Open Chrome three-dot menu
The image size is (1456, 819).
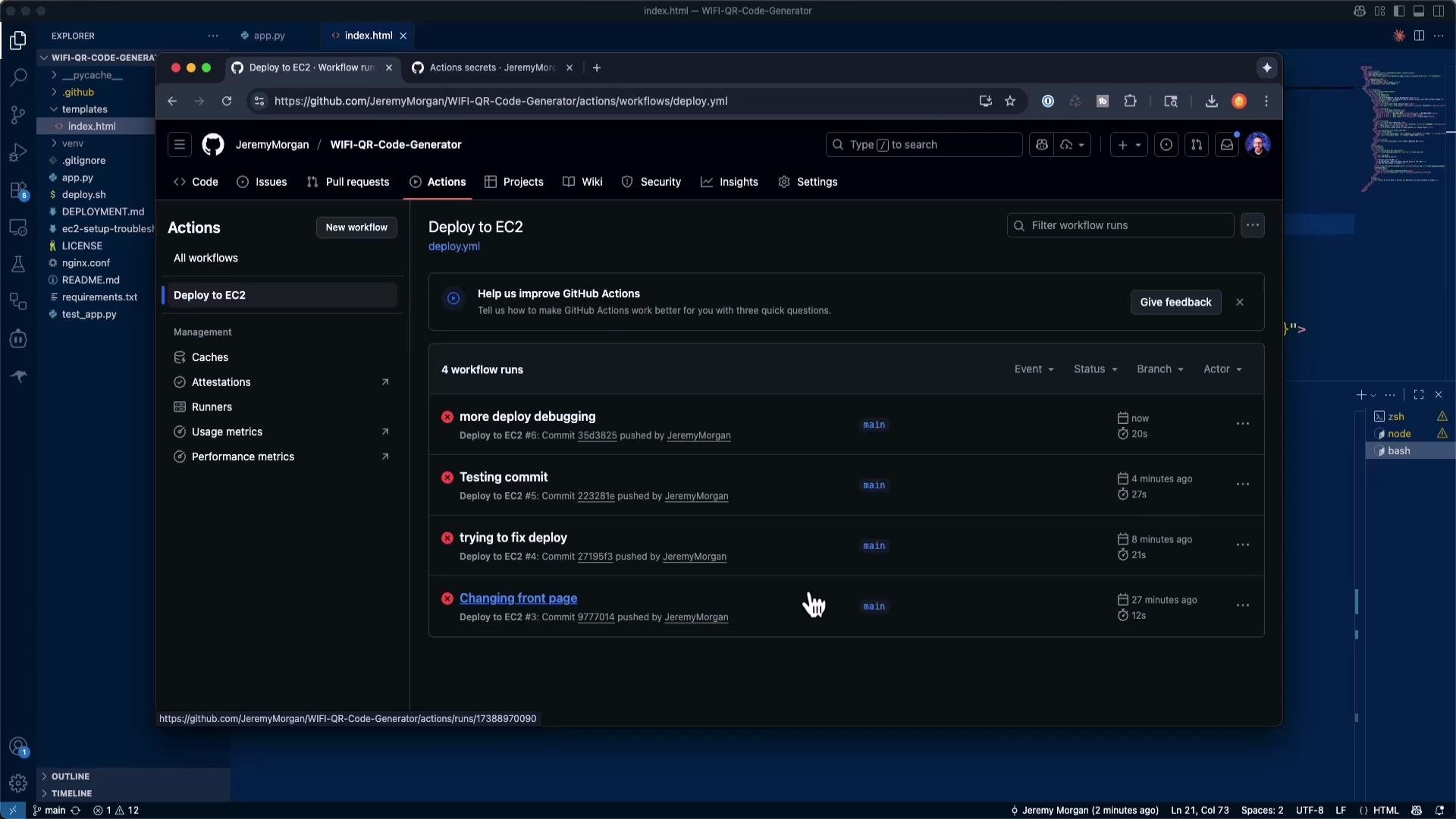point(1266,101)
